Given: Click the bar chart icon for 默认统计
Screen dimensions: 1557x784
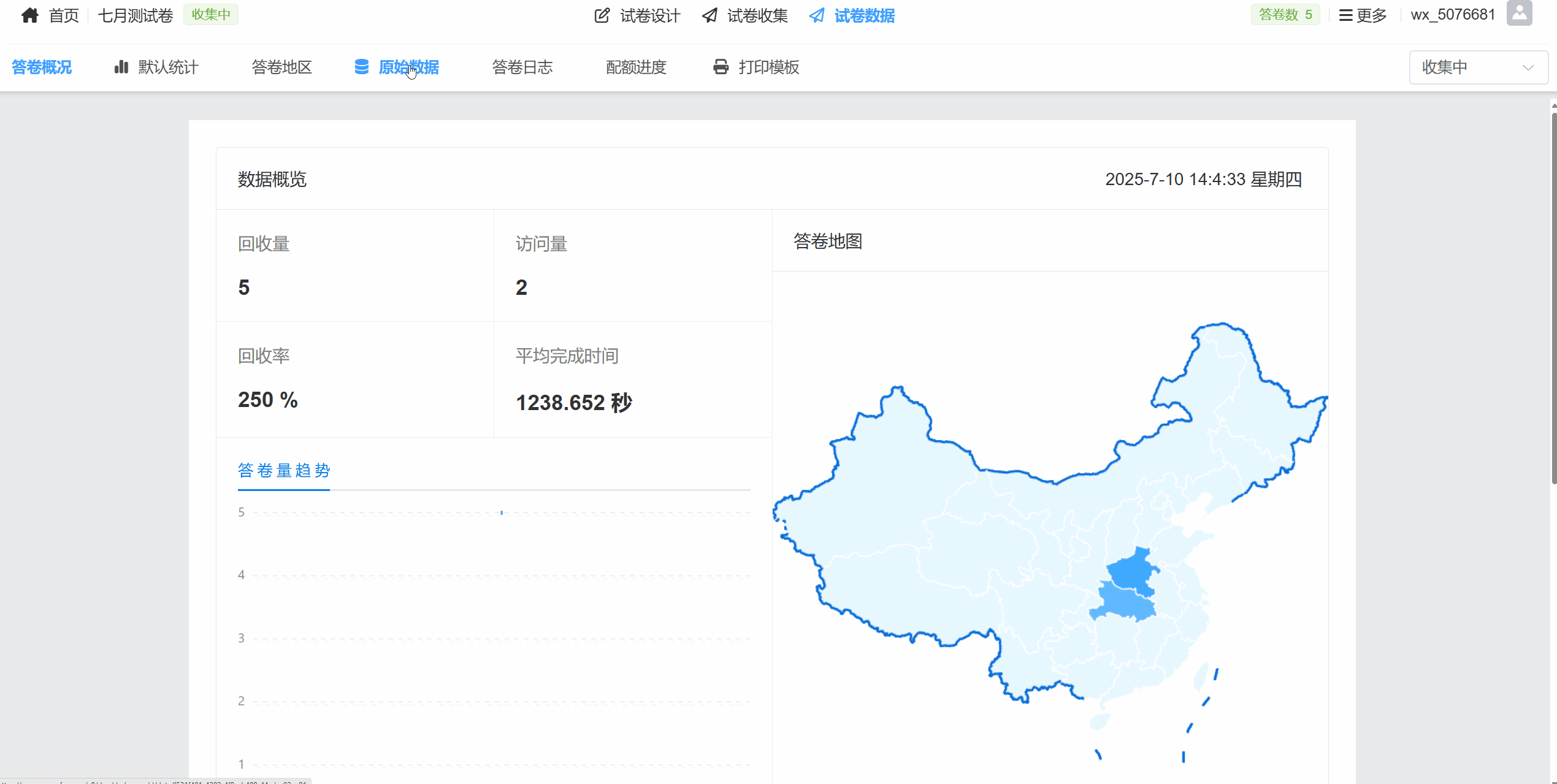Looking at the screenshot, I should click(121, 67).
